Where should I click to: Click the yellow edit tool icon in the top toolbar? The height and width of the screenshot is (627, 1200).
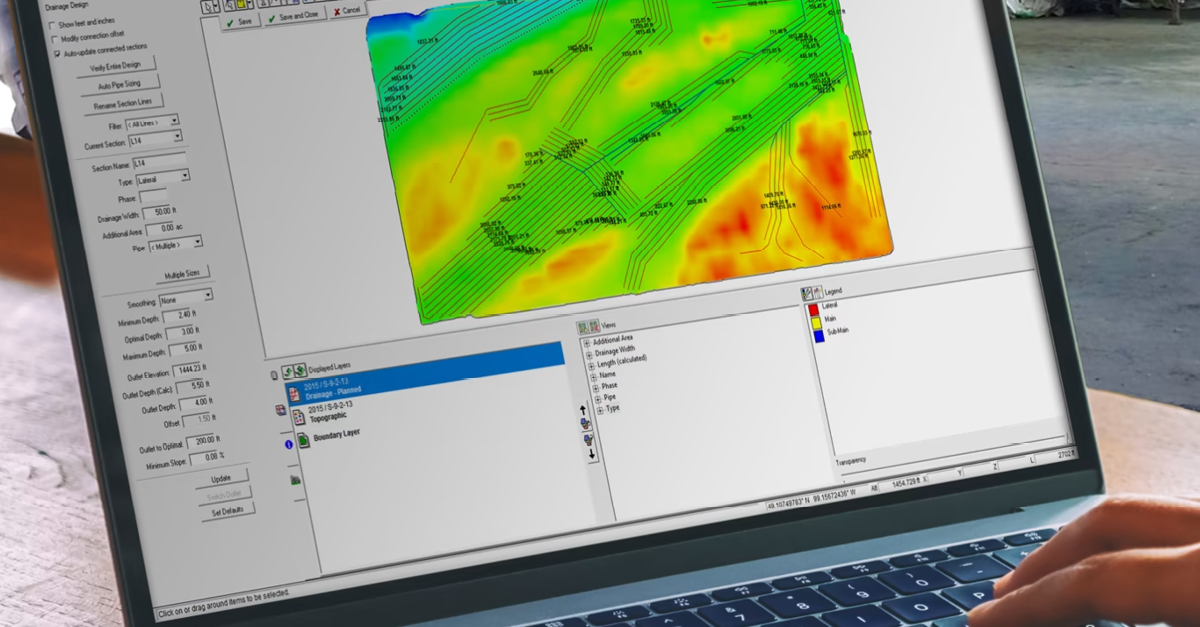[241, 6]
